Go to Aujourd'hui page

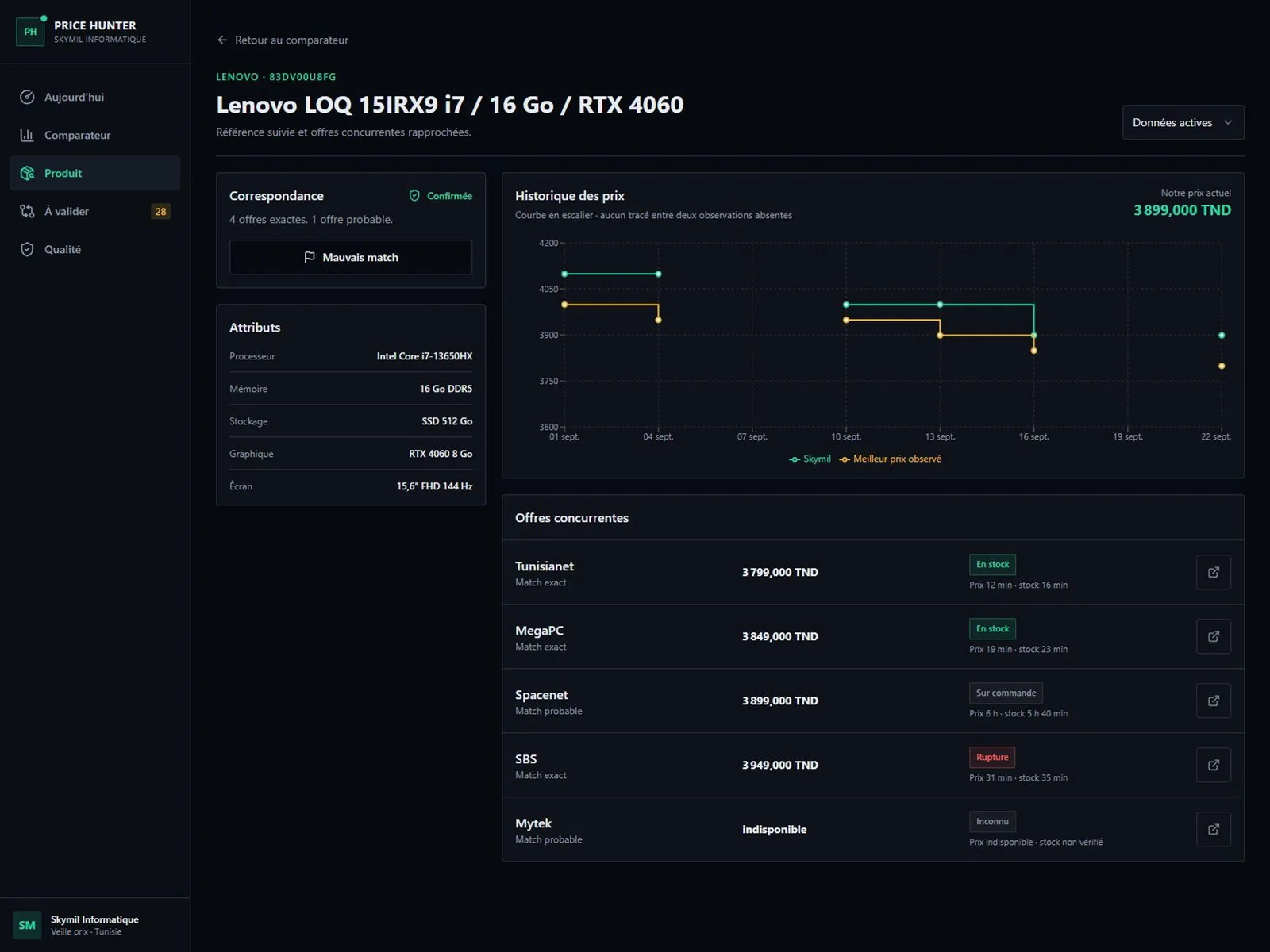tap(95, 97)
